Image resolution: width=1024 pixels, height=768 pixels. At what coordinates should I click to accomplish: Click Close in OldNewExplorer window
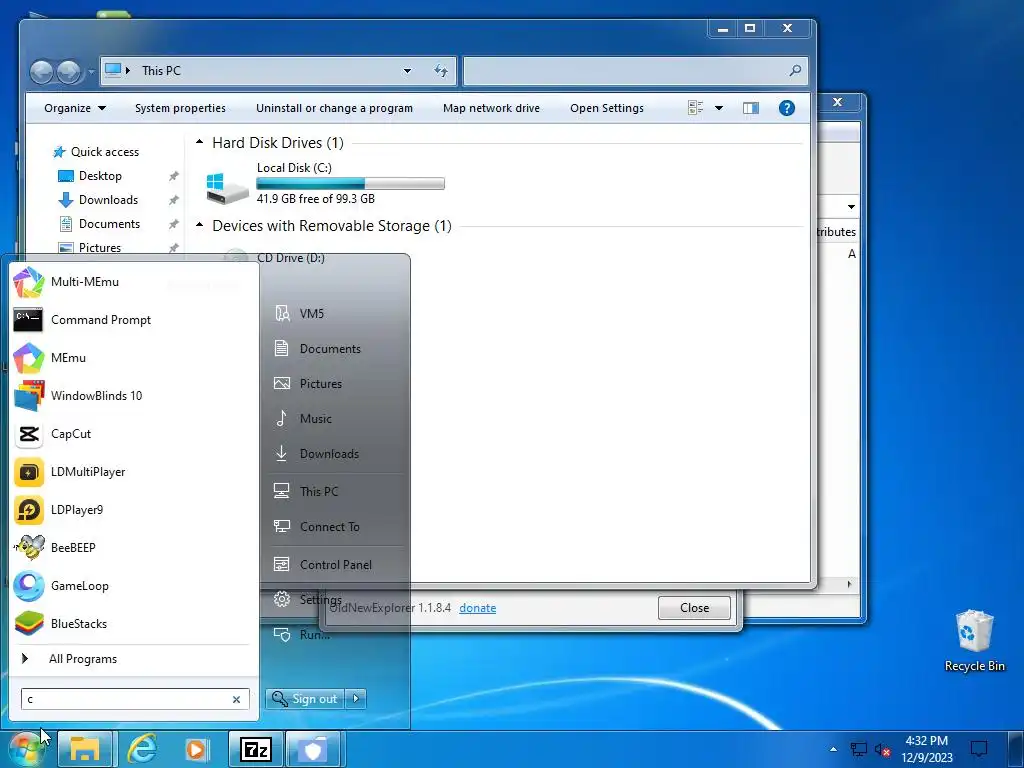pyautogui.click(x=694, y=608)
